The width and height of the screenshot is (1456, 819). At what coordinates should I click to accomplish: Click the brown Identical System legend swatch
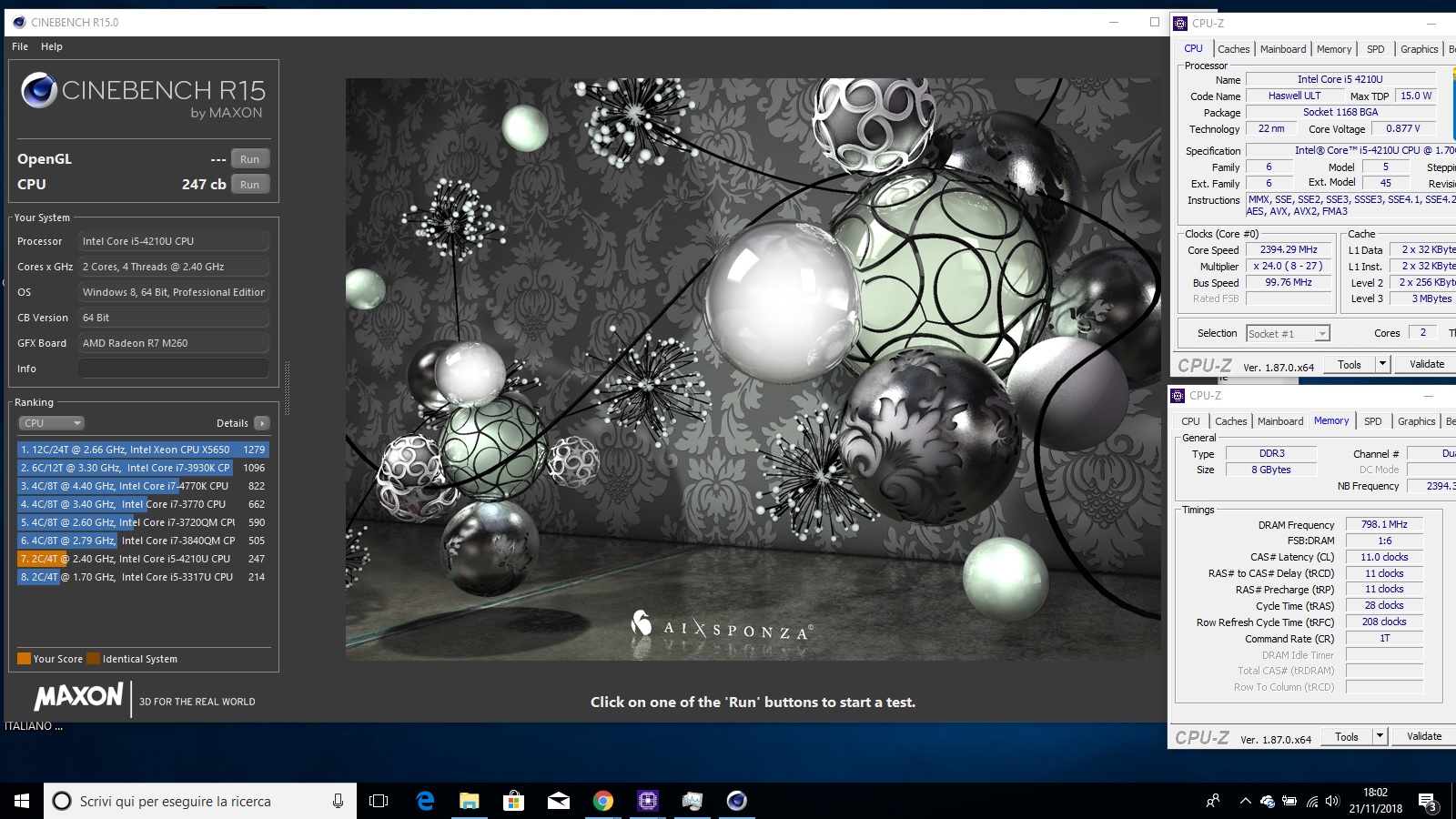(x=93, y=659)
